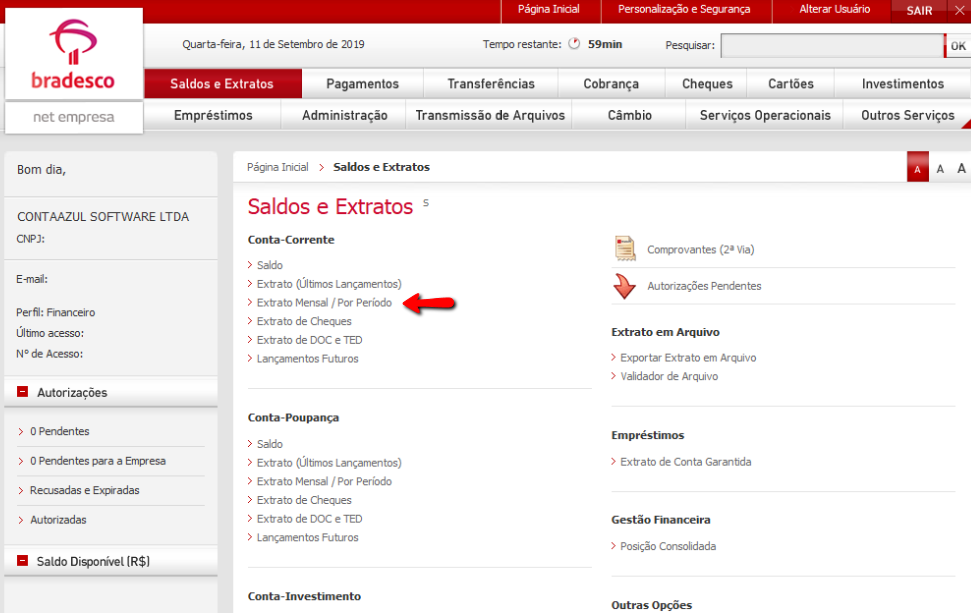Open the Transferências menu
The image size is (971, 615).
[x=491, y=84]
